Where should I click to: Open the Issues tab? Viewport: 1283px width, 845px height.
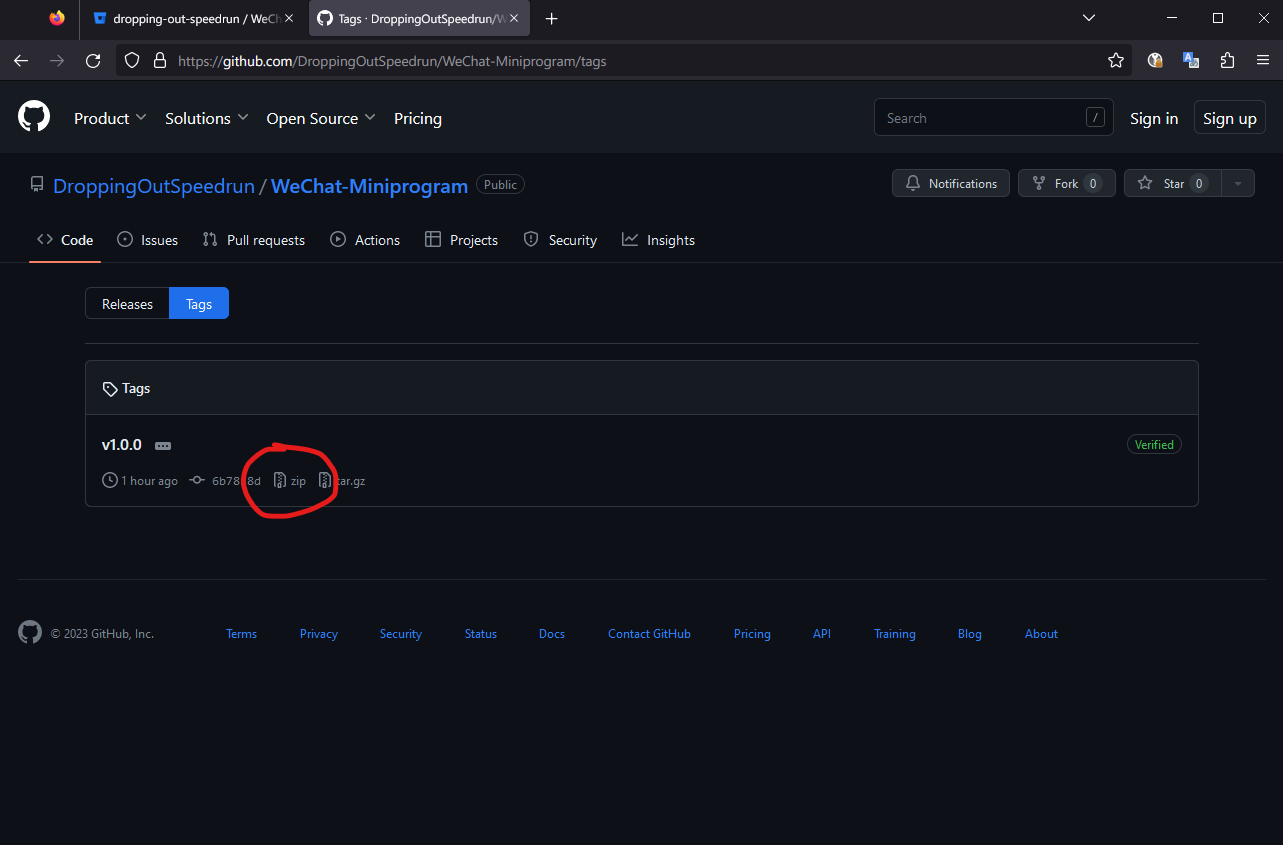[x=147, y=240]
